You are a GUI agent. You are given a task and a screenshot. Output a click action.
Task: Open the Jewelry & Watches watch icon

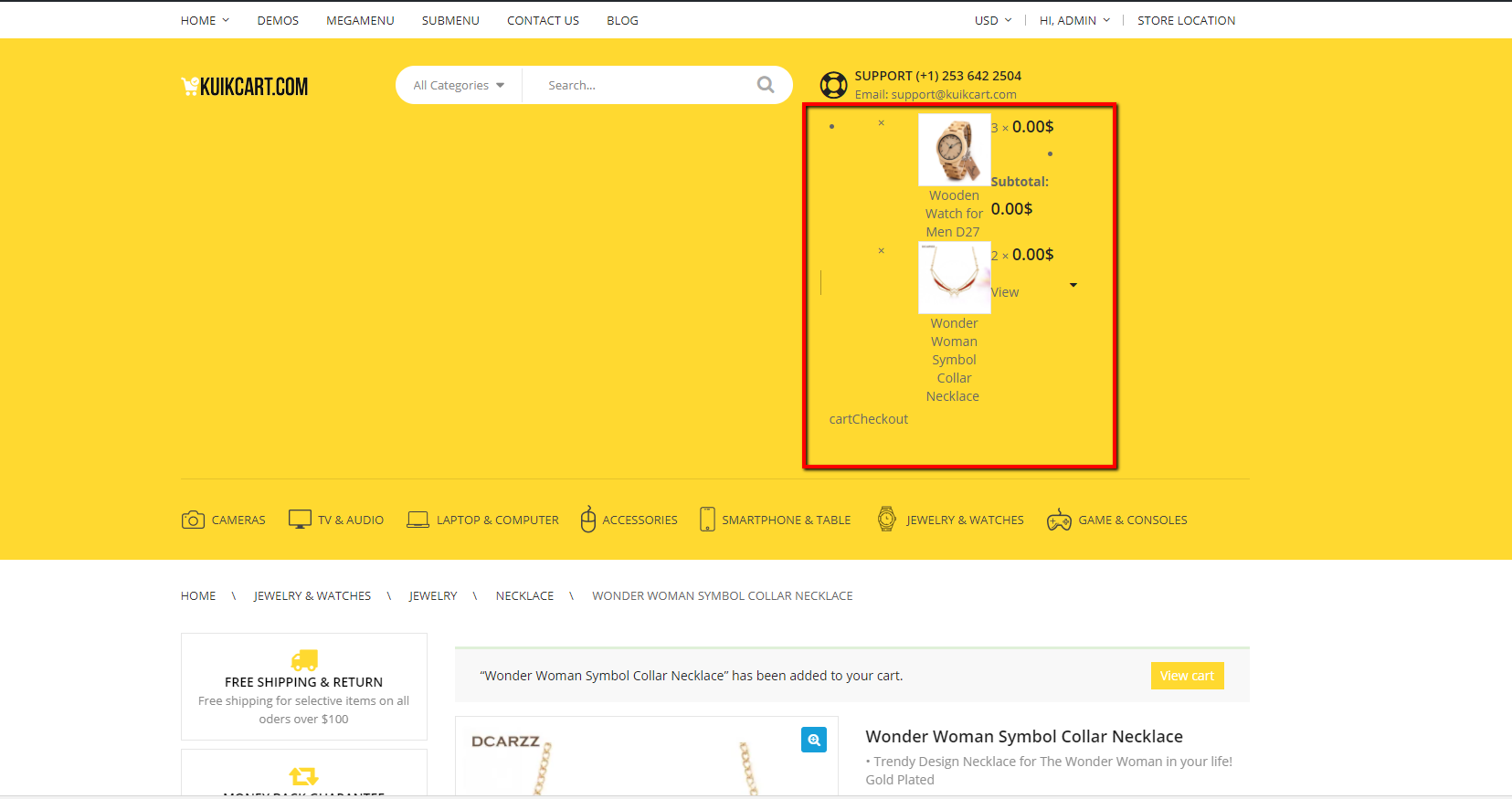[x=886, y=519]
